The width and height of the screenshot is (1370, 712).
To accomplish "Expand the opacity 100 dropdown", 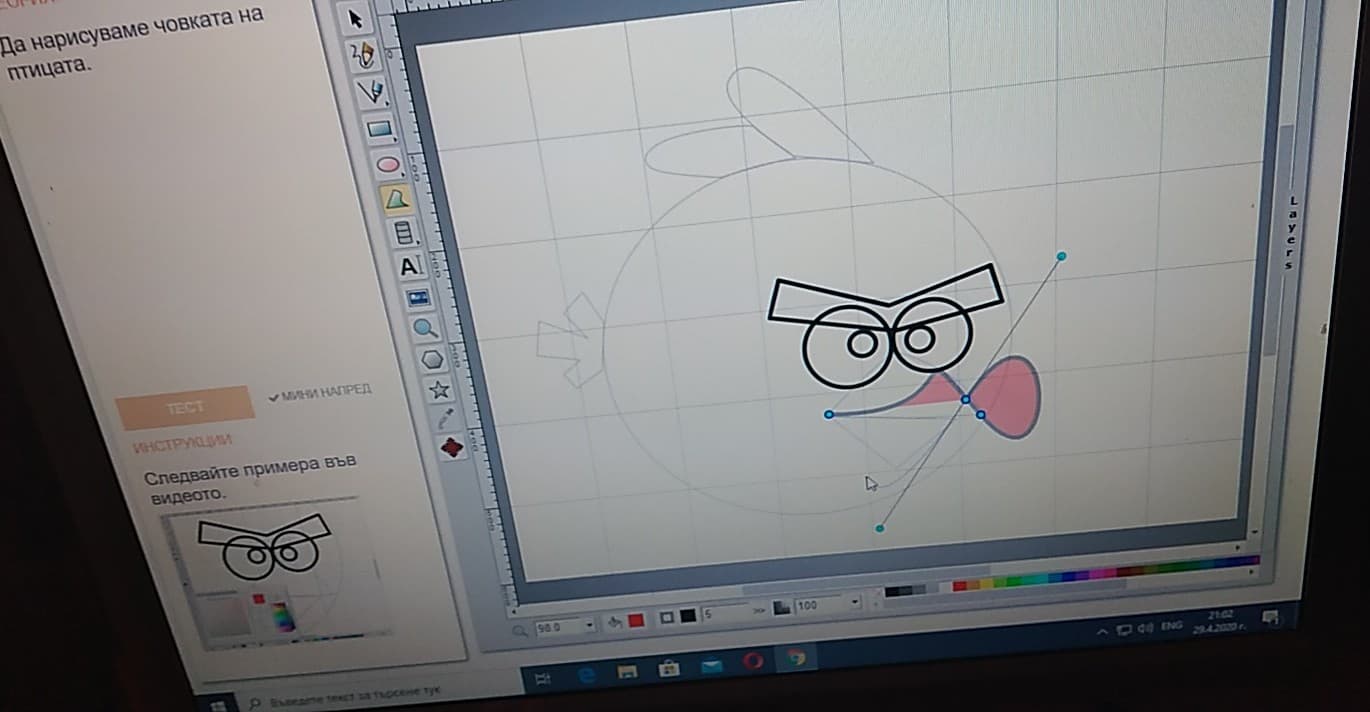I will 854,603.
